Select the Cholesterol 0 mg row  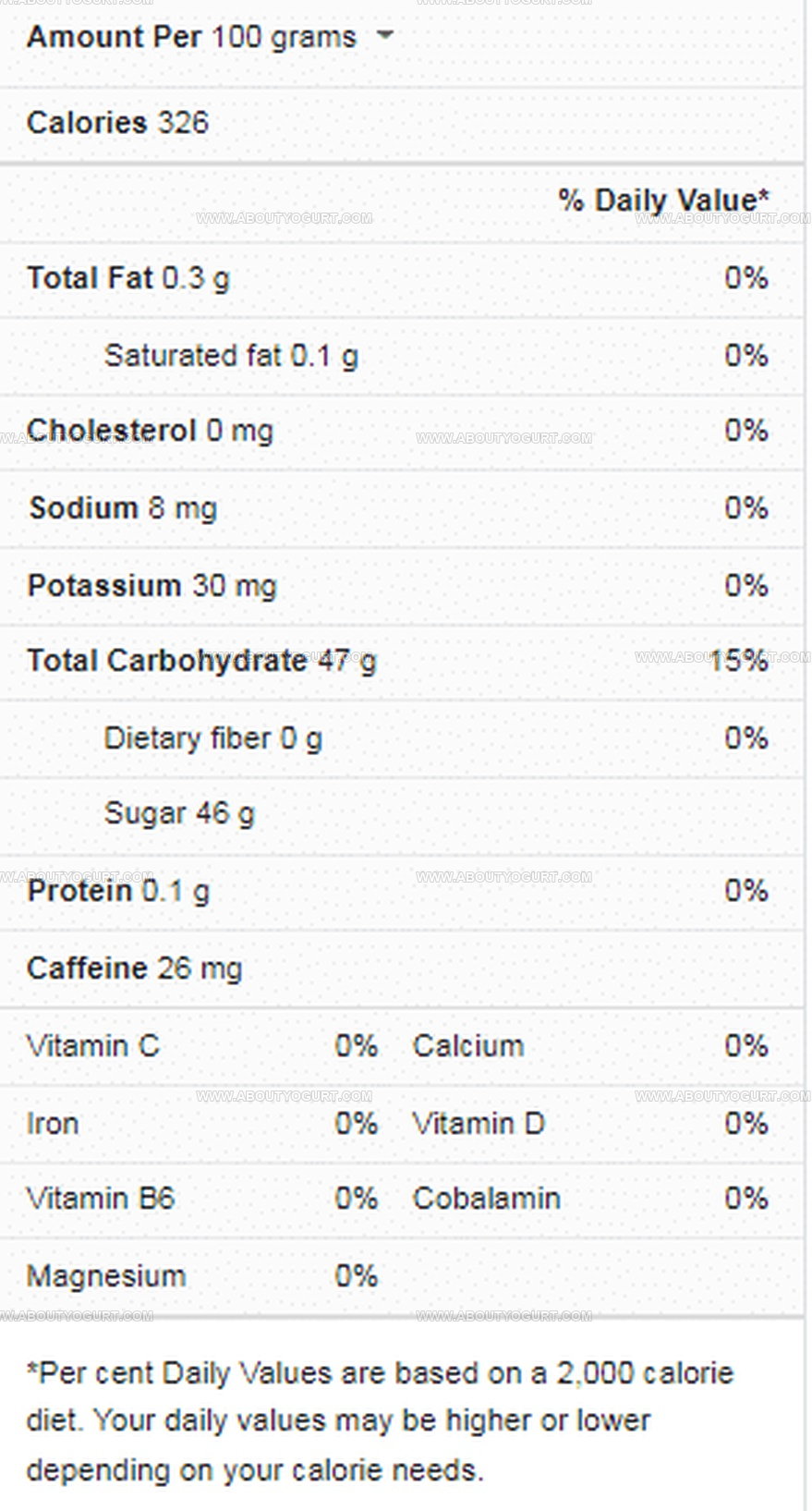click(x=402, y=431)
